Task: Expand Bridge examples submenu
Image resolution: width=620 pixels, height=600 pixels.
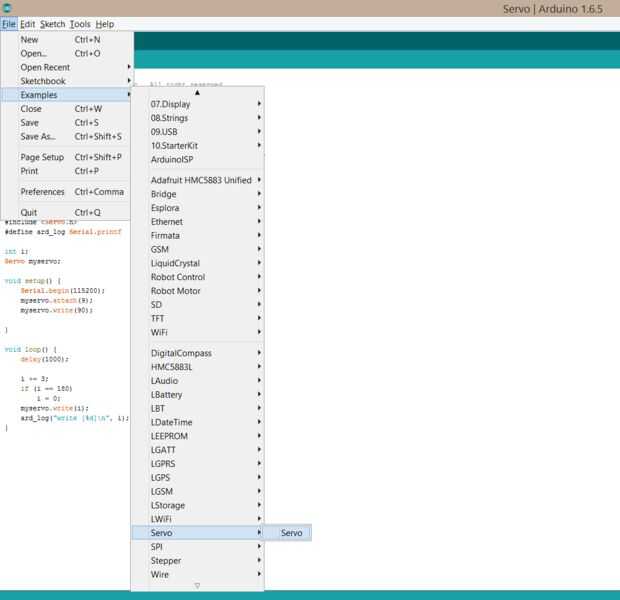Action: (x=198, y=194)
